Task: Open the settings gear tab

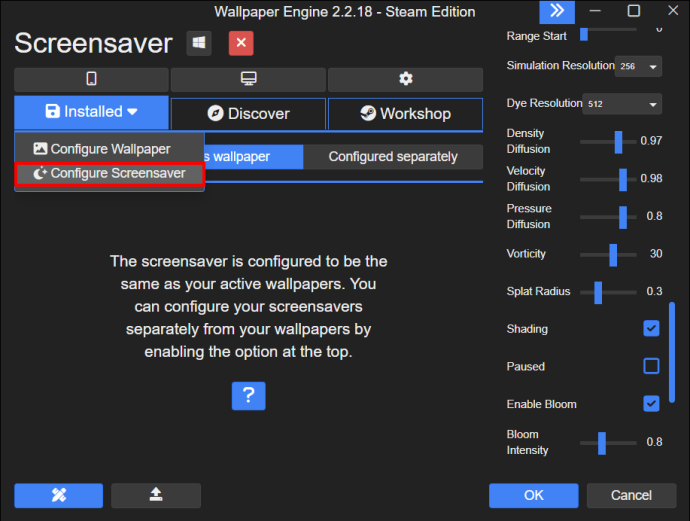Action: (x=405, y=79)
